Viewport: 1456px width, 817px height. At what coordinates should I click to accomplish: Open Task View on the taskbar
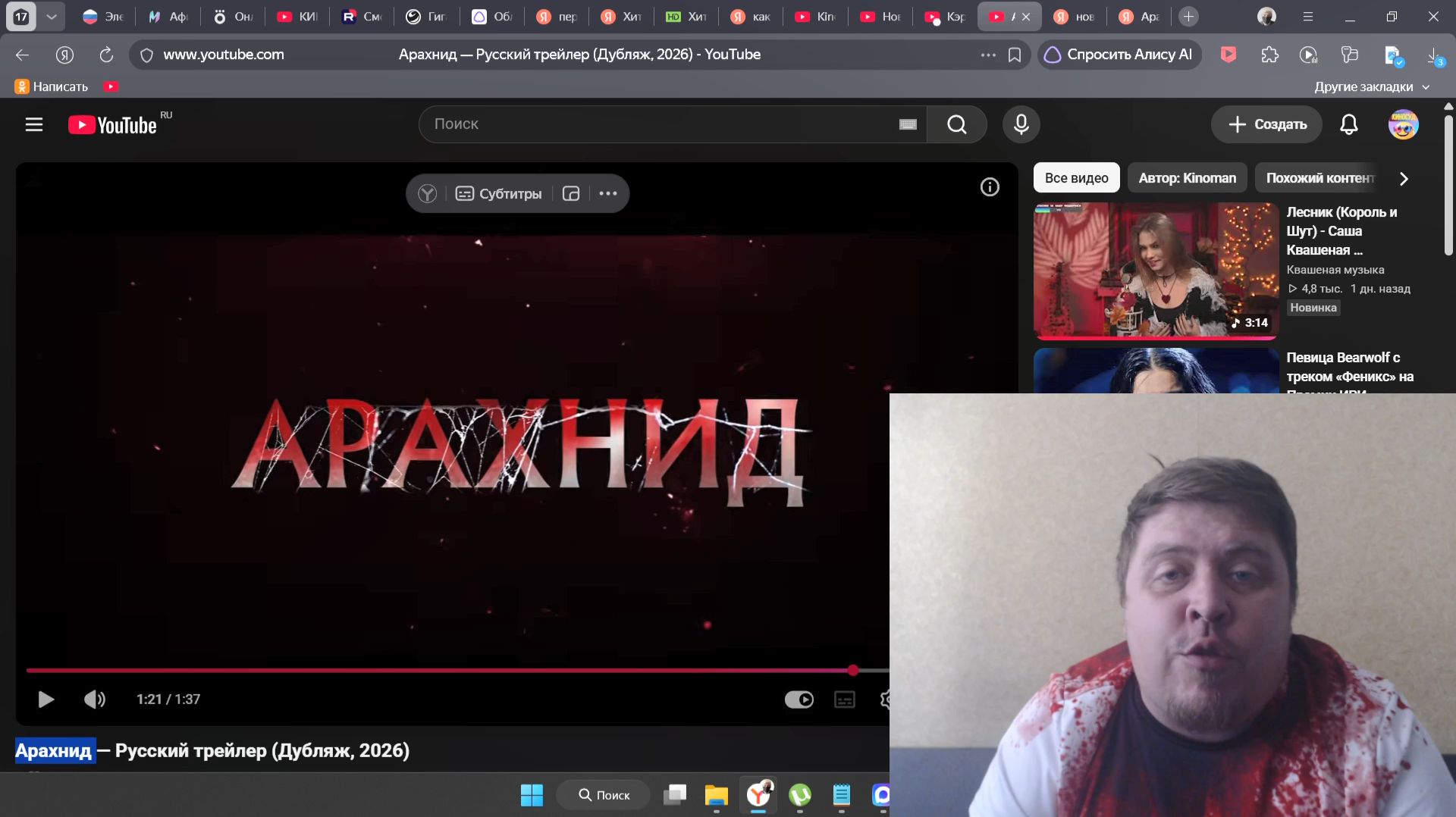point(675,795)
